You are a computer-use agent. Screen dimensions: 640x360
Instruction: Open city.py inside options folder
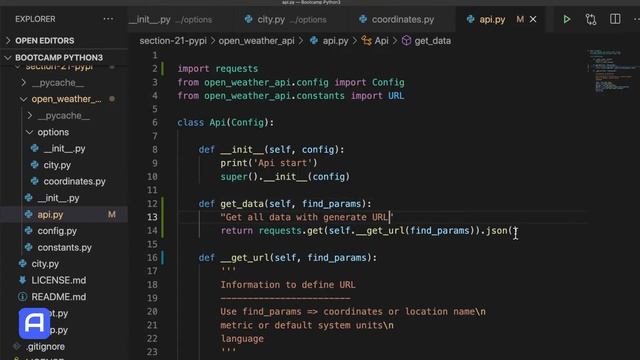point(57,165)
